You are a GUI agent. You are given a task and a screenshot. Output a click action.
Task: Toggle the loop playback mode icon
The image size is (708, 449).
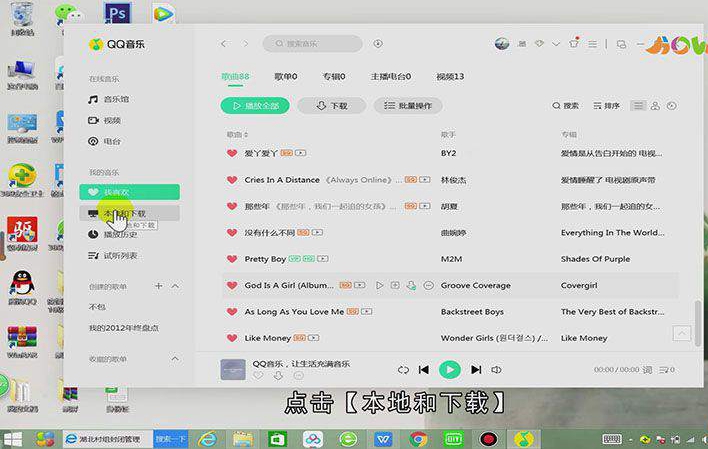(403, 370)
